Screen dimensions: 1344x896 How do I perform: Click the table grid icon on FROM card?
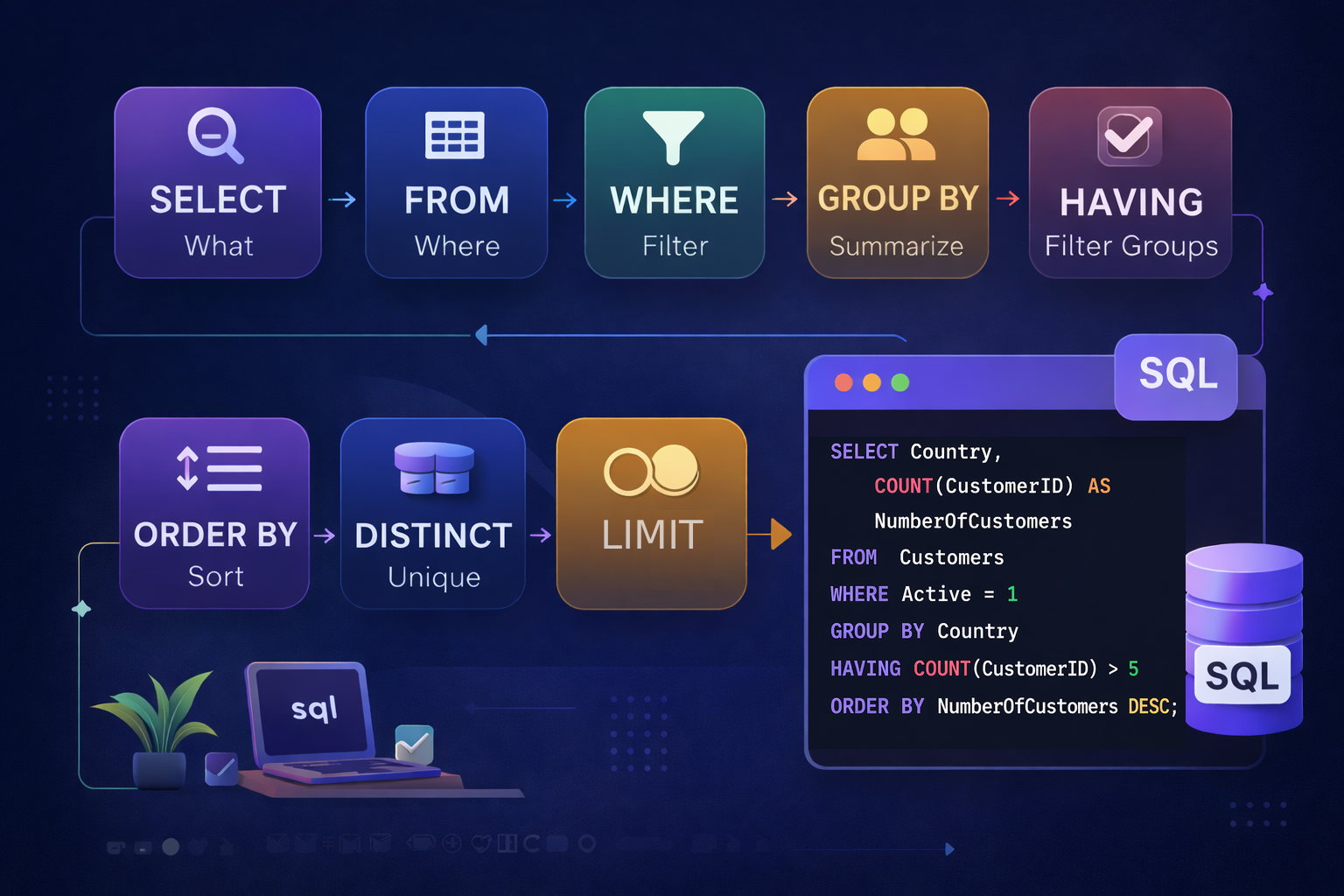pos(455,136)
